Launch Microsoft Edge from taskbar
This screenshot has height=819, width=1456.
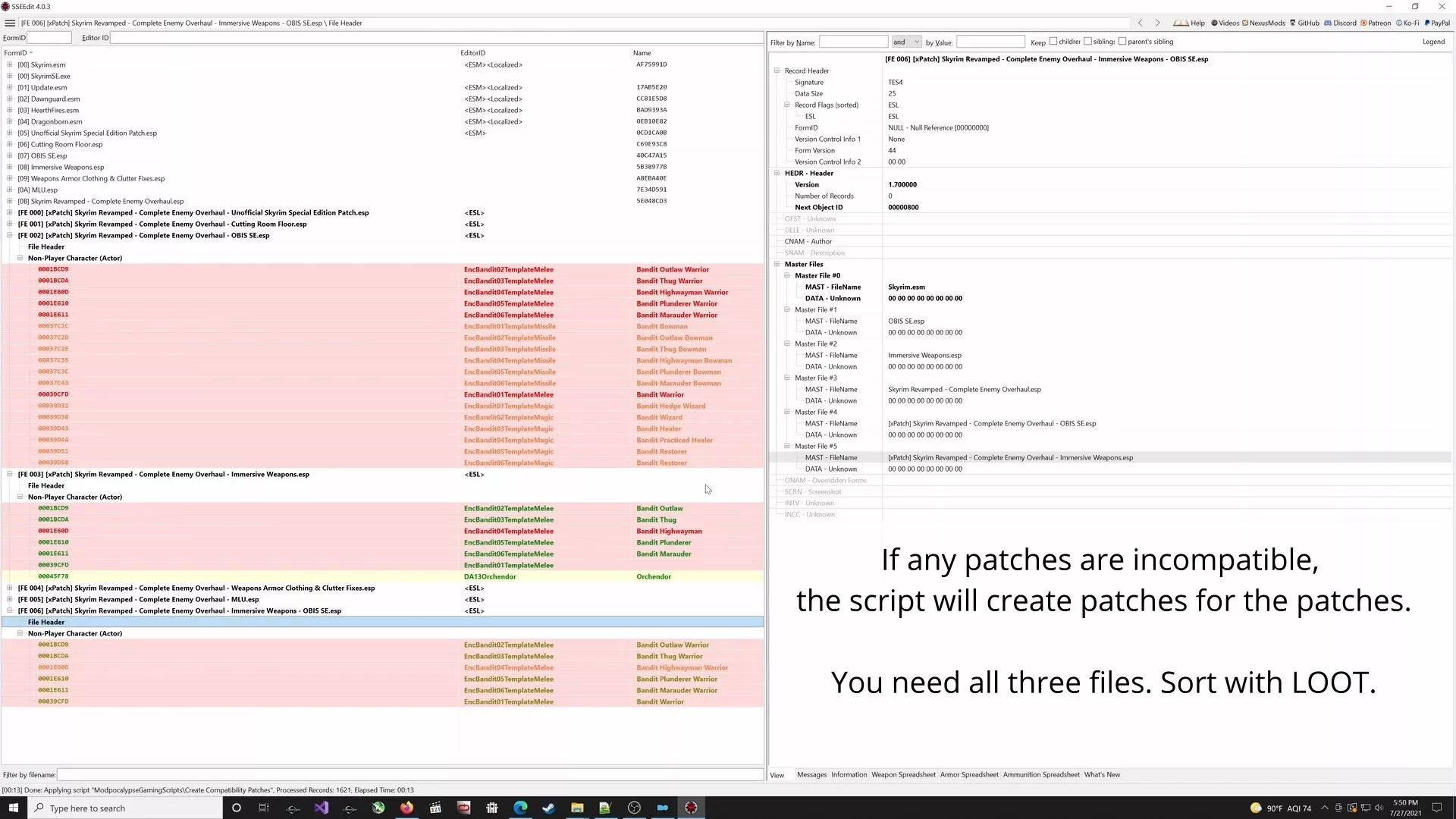tap(520, 808)
